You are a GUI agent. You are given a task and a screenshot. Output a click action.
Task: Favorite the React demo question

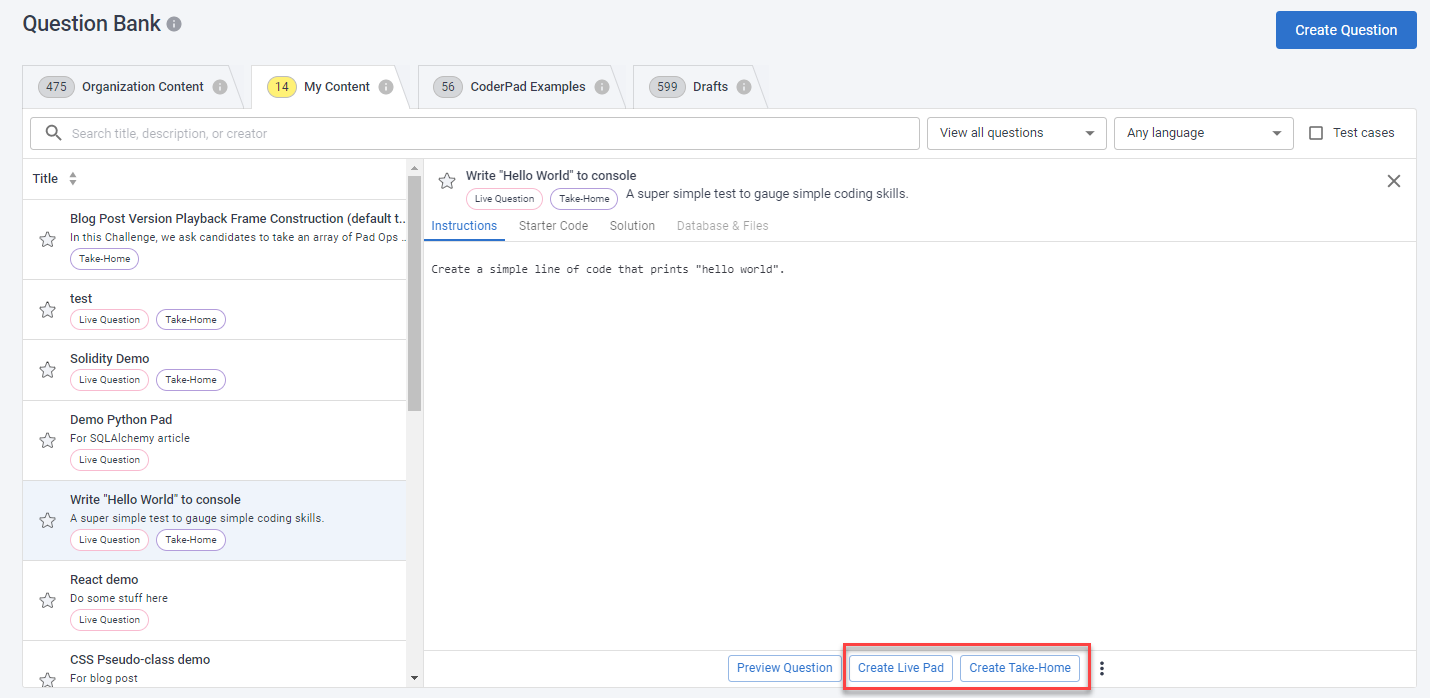point(47,600)
